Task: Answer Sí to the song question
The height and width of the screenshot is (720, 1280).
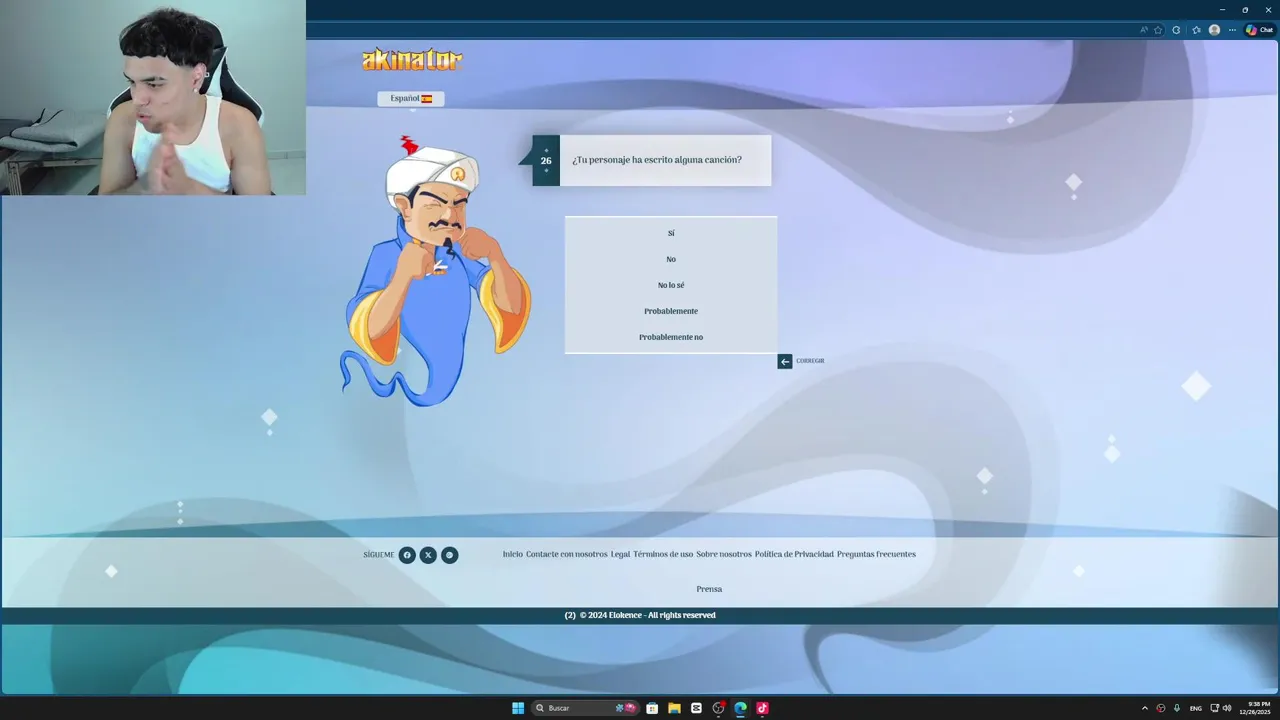Action: 671,233
